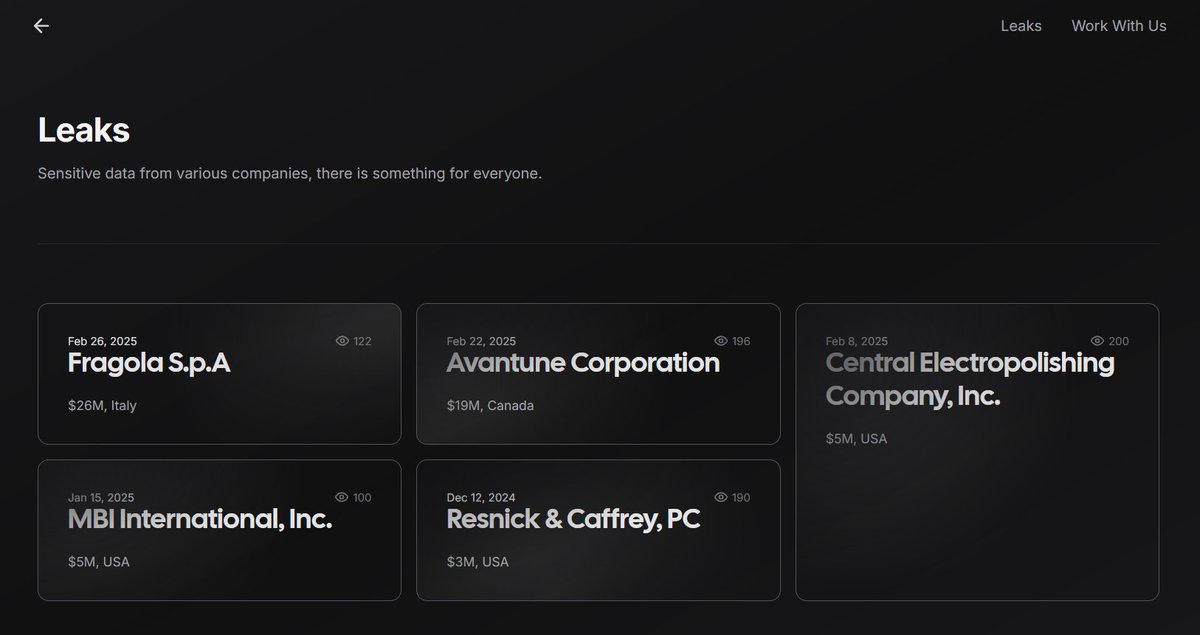Click the 122 view count
Screen dimensions: 1200x635
(x=362, y=341)
